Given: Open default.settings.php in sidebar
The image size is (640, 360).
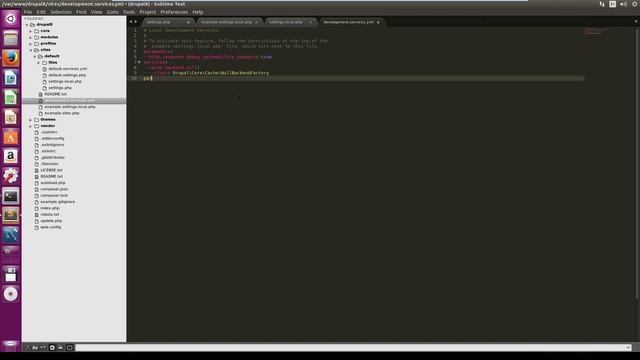Looking at the screenshot, I should point(67,76).
